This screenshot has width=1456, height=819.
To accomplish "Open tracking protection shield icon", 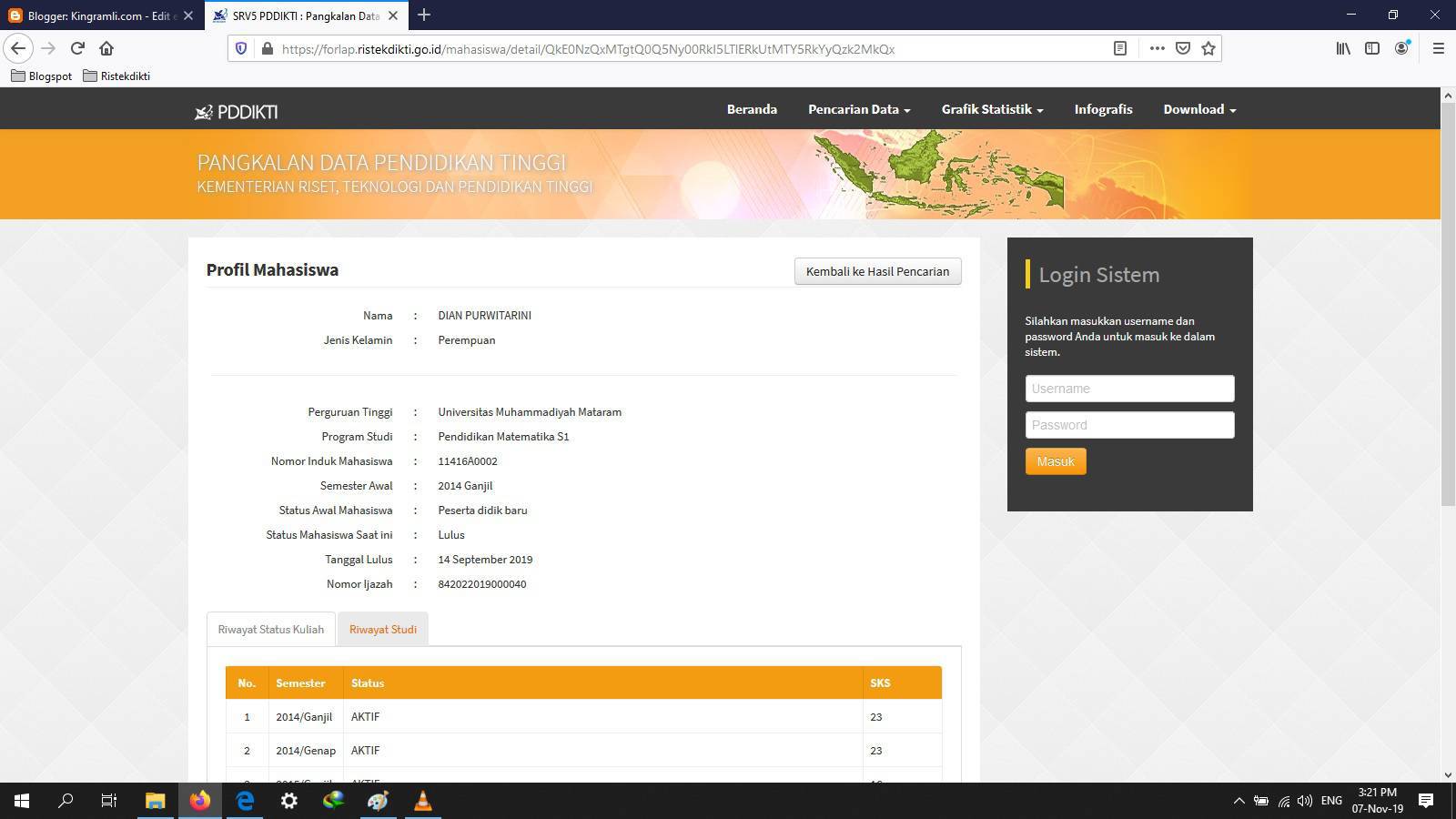I will [x=241, y=48].
